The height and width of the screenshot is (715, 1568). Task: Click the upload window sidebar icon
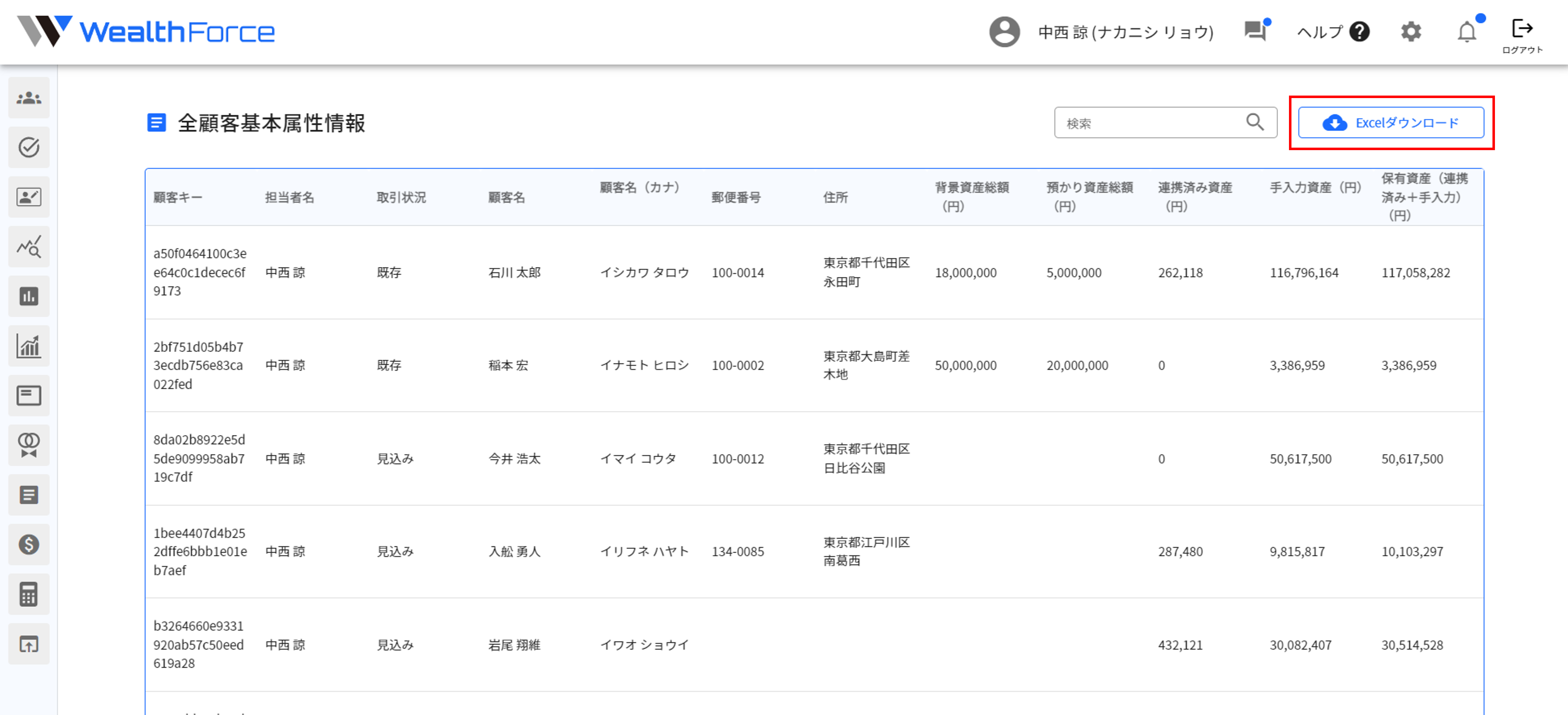click(x=29, y=643)
